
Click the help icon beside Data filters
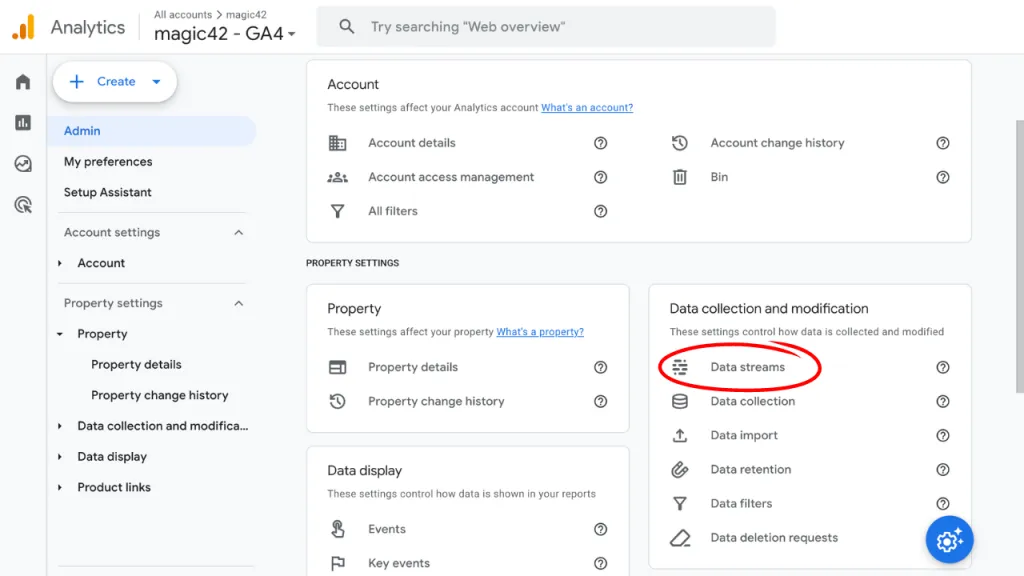942,504
